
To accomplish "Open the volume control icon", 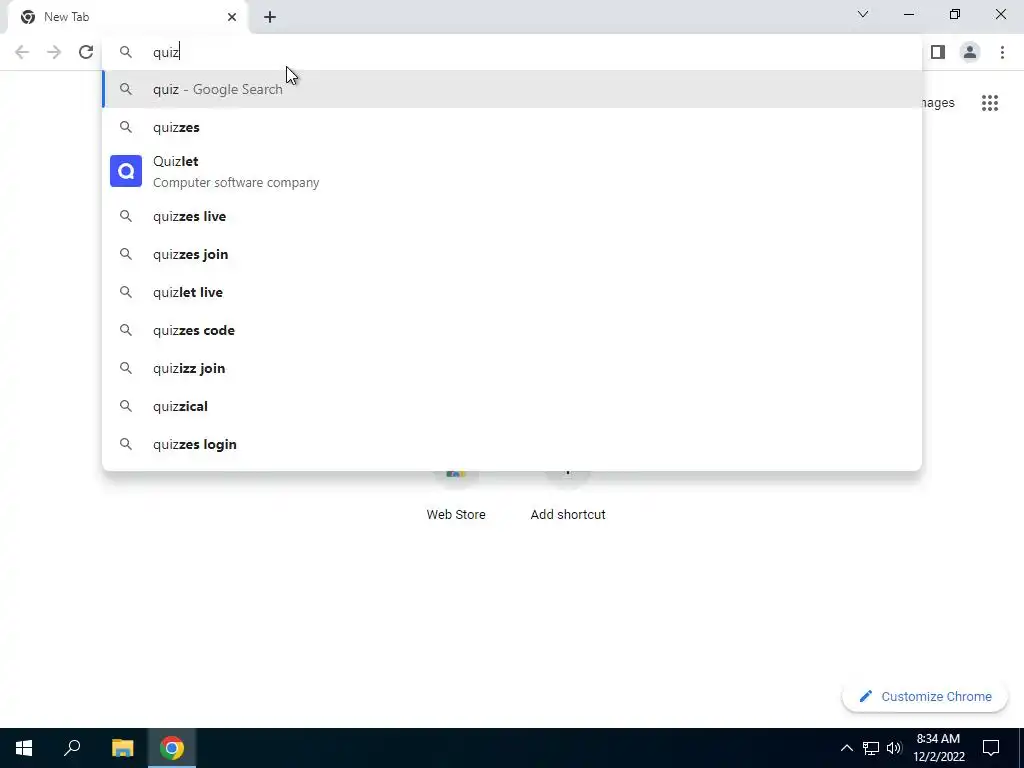I will point(894,748).
